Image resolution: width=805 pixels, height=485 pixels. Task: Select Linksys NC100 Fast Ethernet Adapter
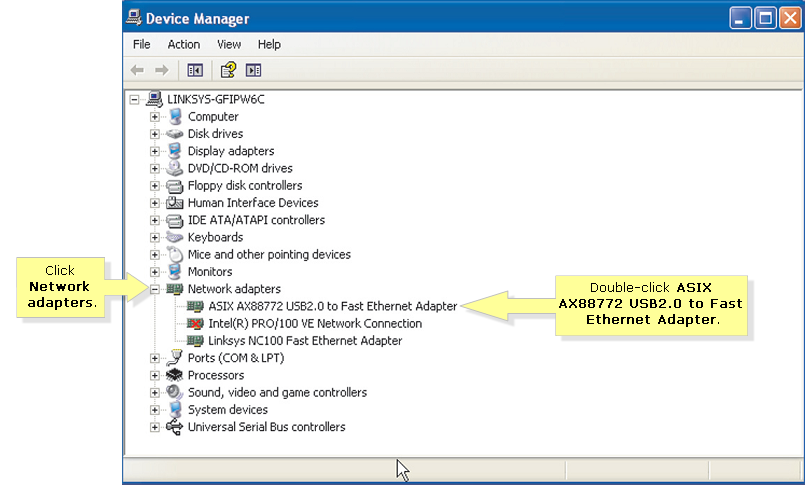[305, 341]
